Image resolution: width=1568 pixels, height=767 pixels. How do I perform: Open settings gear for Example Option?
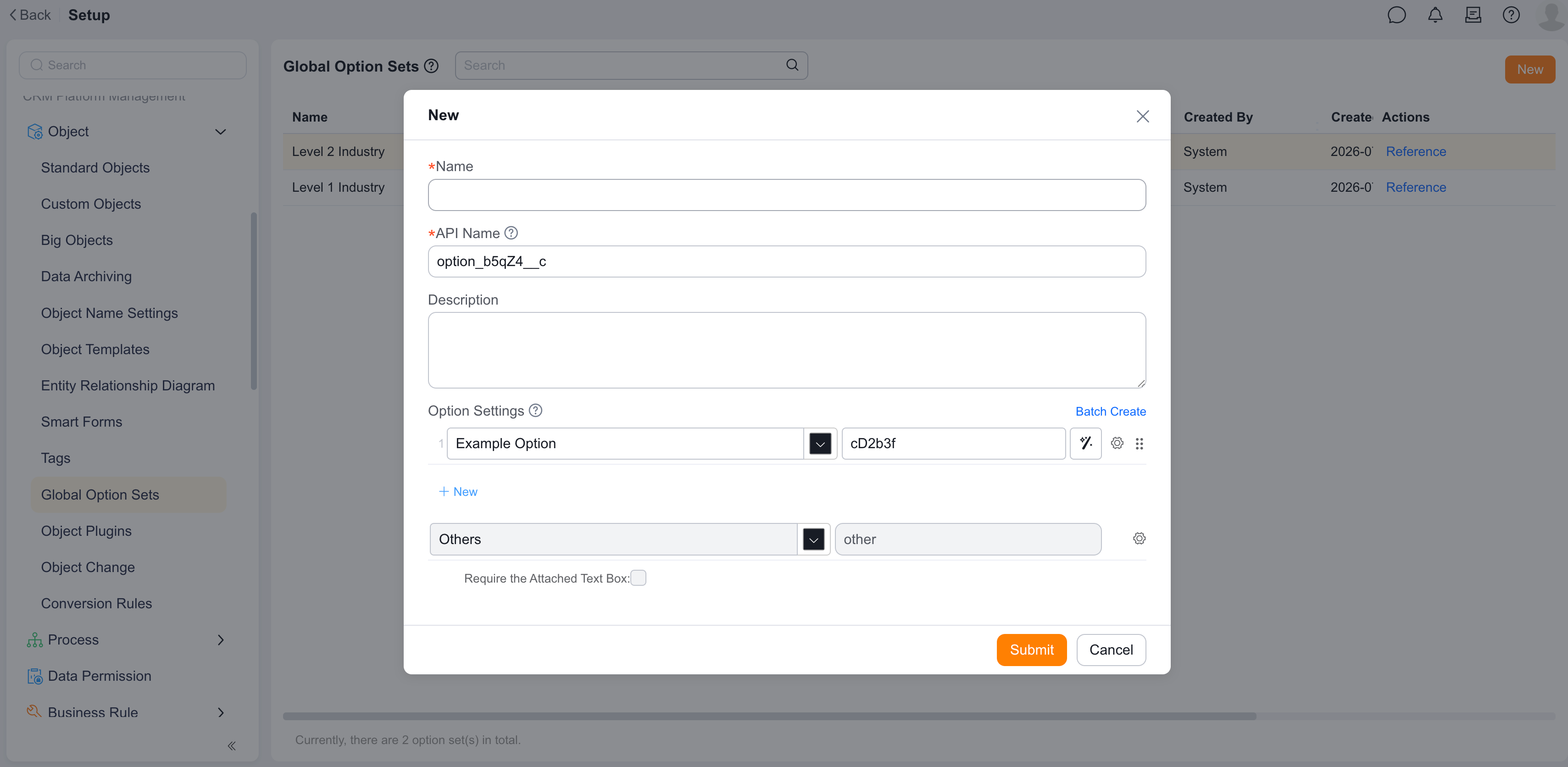(1117, 443)
